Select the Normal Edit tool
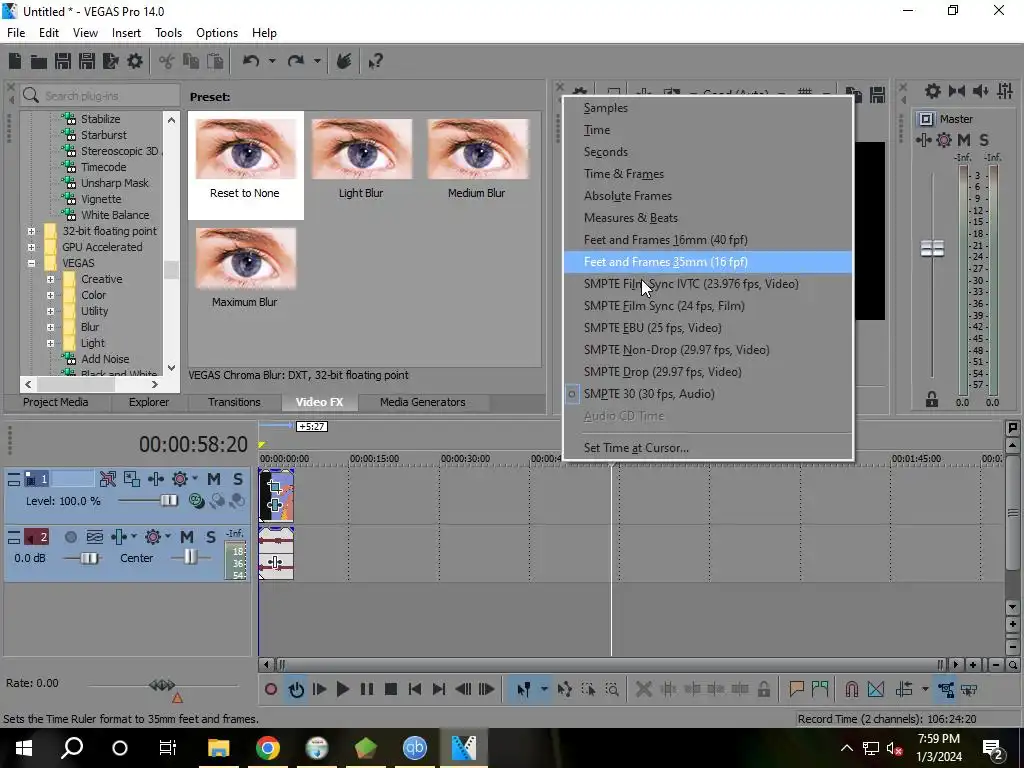The width and height of the screenshot is (1024, 768). (x=523, y=689)
